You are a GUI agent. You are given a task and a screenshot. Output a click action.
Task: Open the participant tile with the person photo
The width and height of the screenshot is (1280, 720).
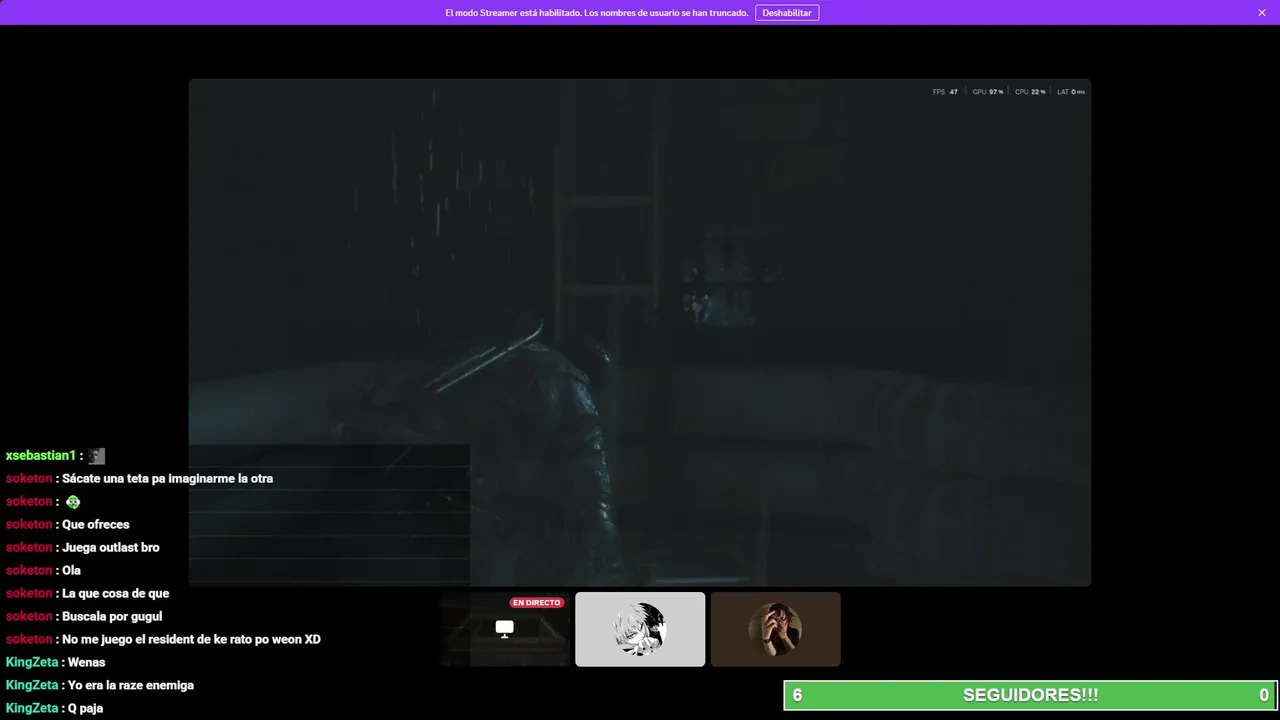coord(776,629)
